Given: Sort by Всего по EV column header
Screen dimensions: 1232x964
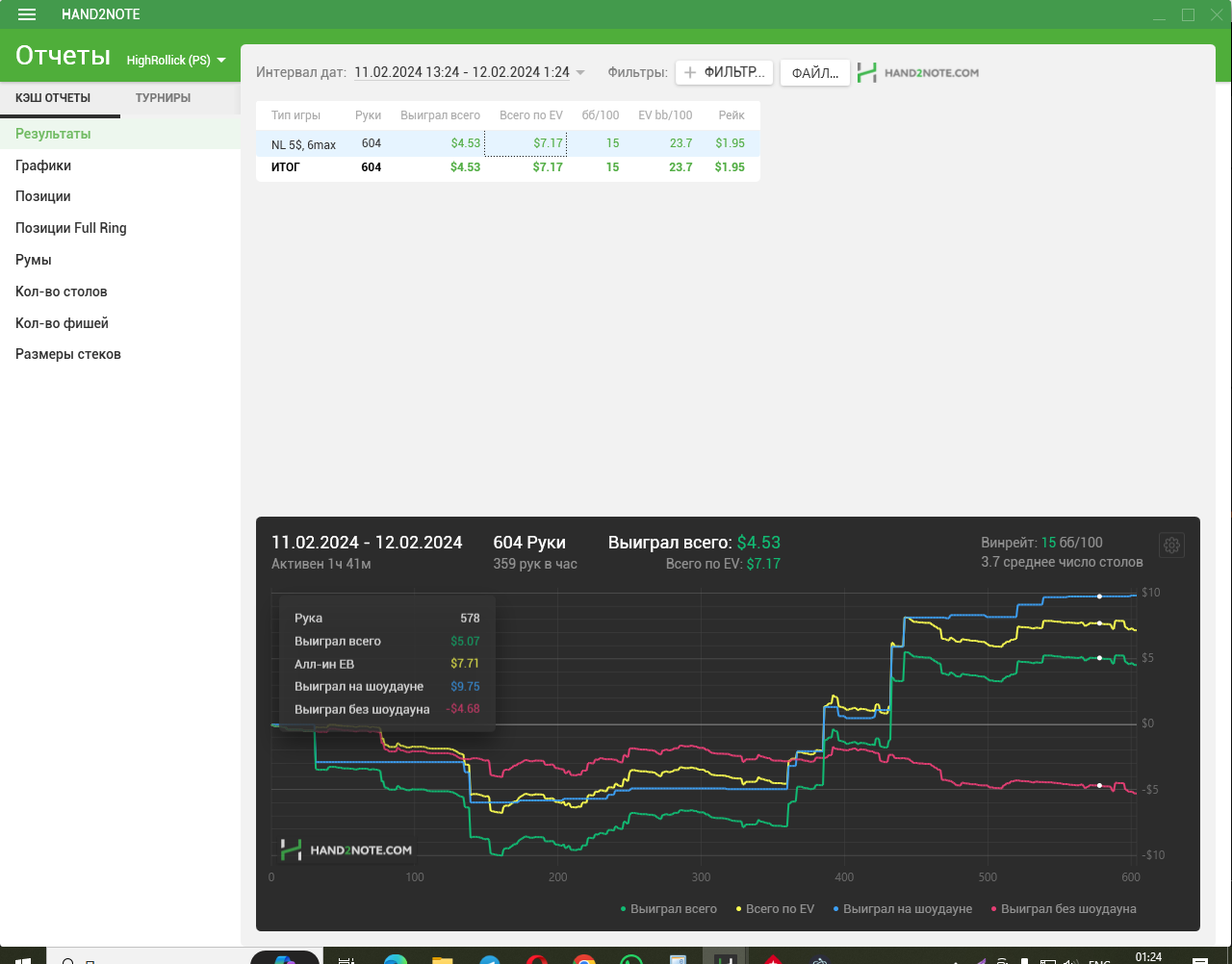Looking at the screenshot, I should (x=531, y=115).
